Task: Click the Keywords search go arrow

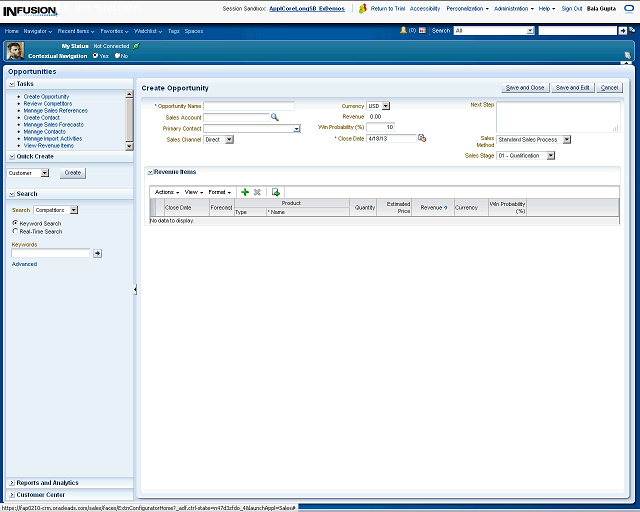Action: (97, 254)
